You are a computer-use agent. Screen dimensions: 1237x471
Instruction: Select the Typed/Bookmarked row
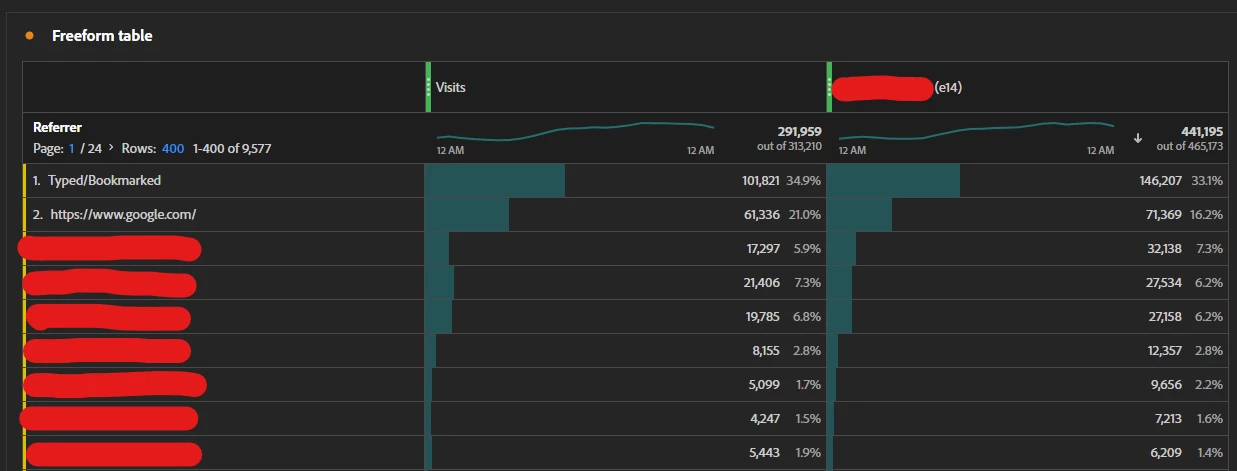tap(224, 181)
